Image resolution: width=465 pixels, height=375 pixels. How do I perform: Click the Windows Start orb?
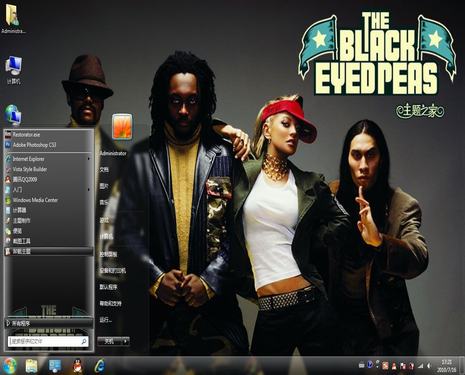coord(10,366)
